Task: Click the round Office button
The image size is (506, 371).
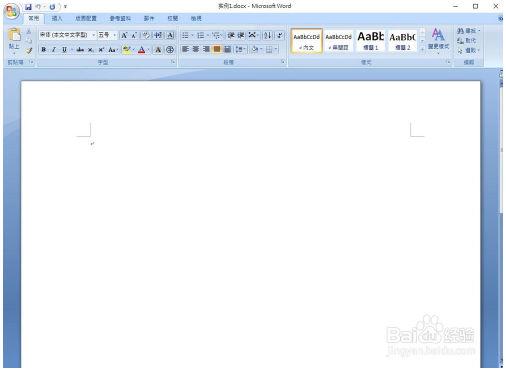Action: pos(11,11)
